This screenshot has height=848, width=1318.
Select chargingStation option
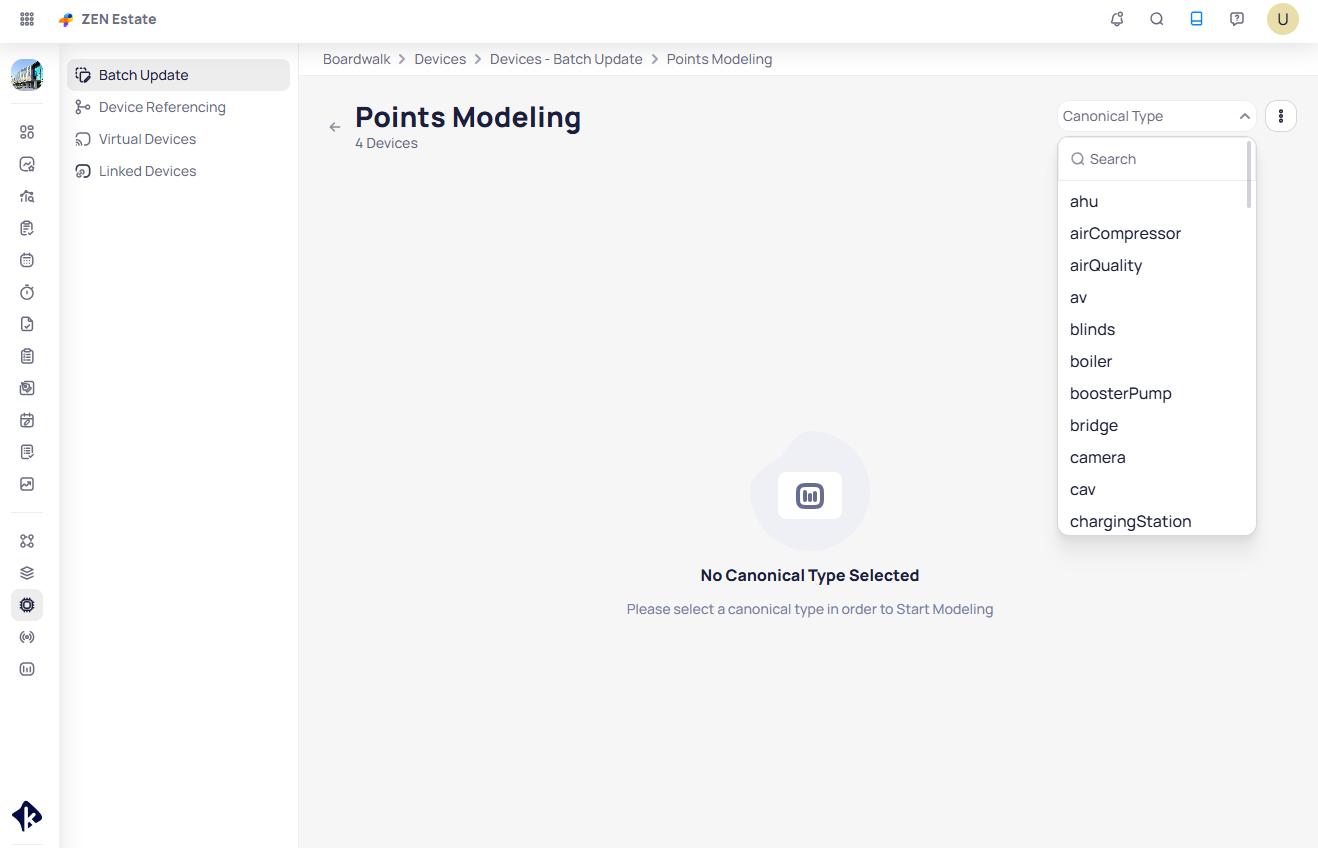pyautogui.click(x=1153, y=521)
